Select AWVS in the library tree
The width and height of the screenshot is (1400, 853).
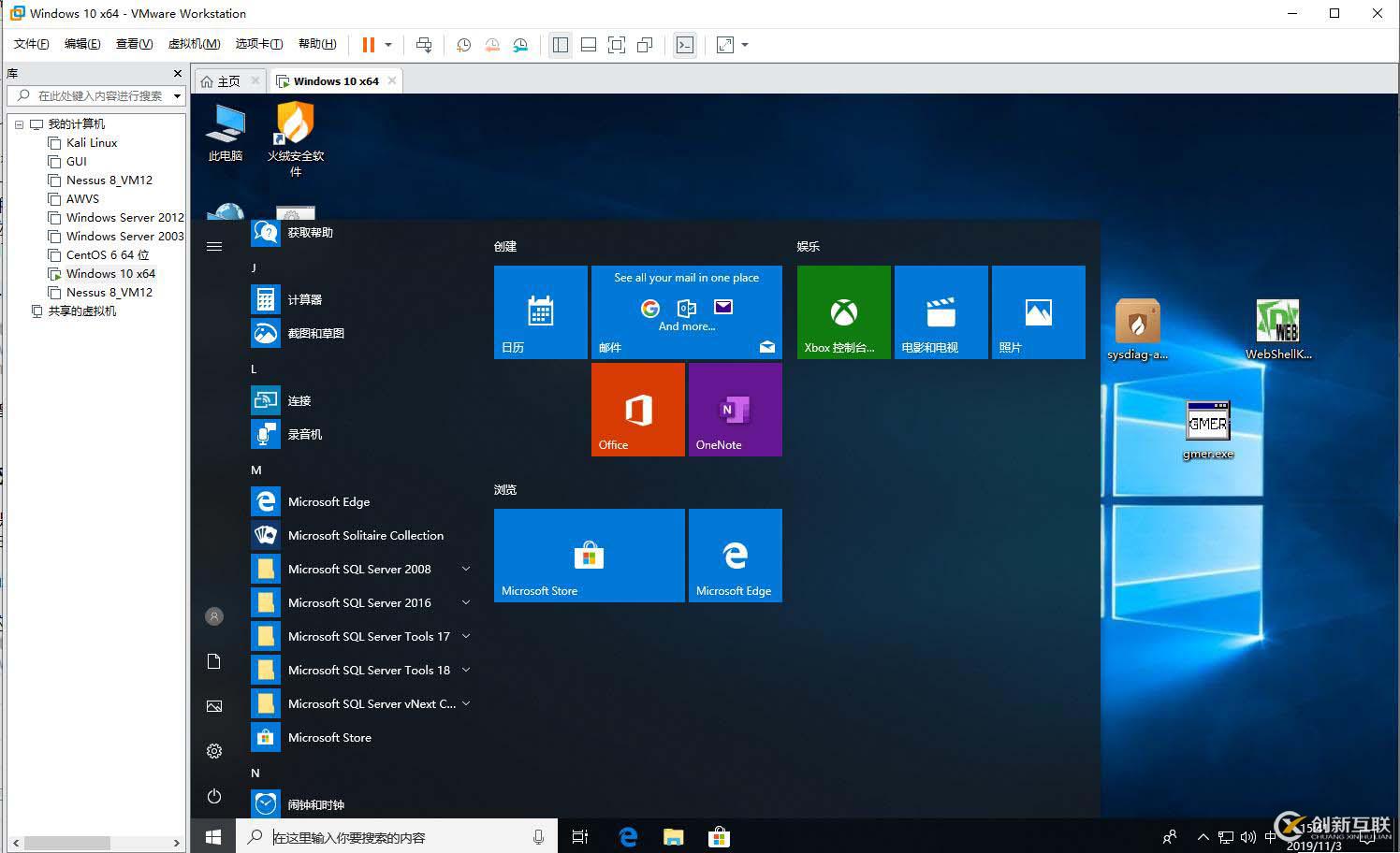pyautogui.click(x=82, y=199)
